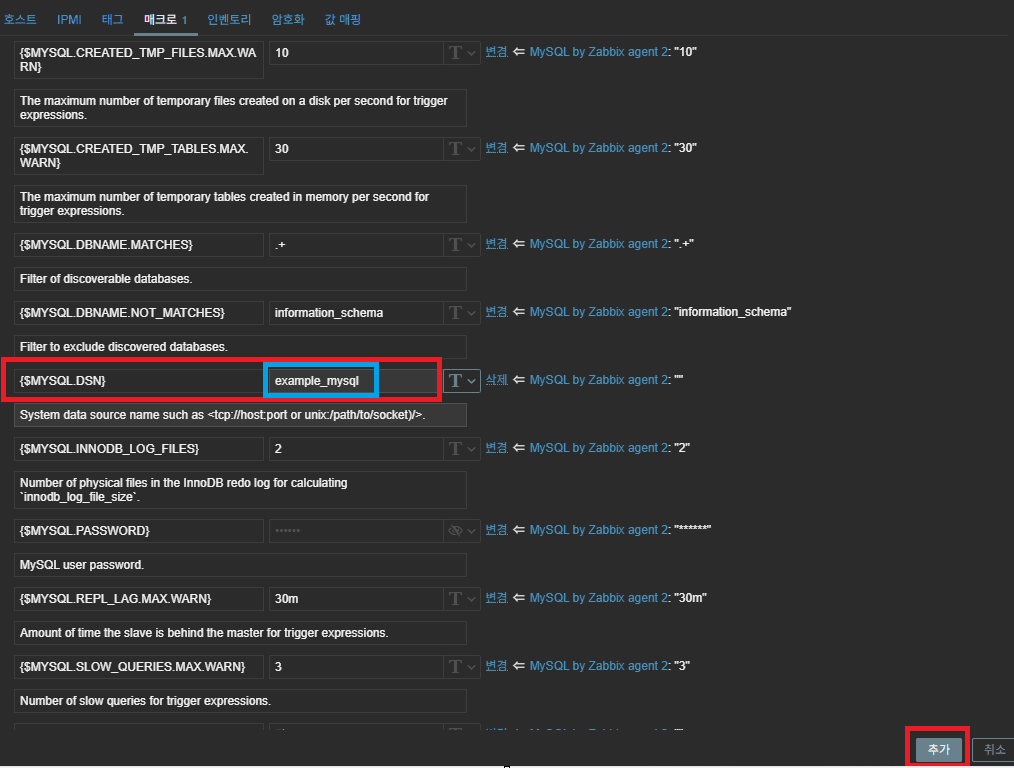The height and width of the screenshot is (768, 1014).
Task: Click the 삭제 link for {$MYSQL.DSN}
Action: pyautogui.click(x=496, y=380)
